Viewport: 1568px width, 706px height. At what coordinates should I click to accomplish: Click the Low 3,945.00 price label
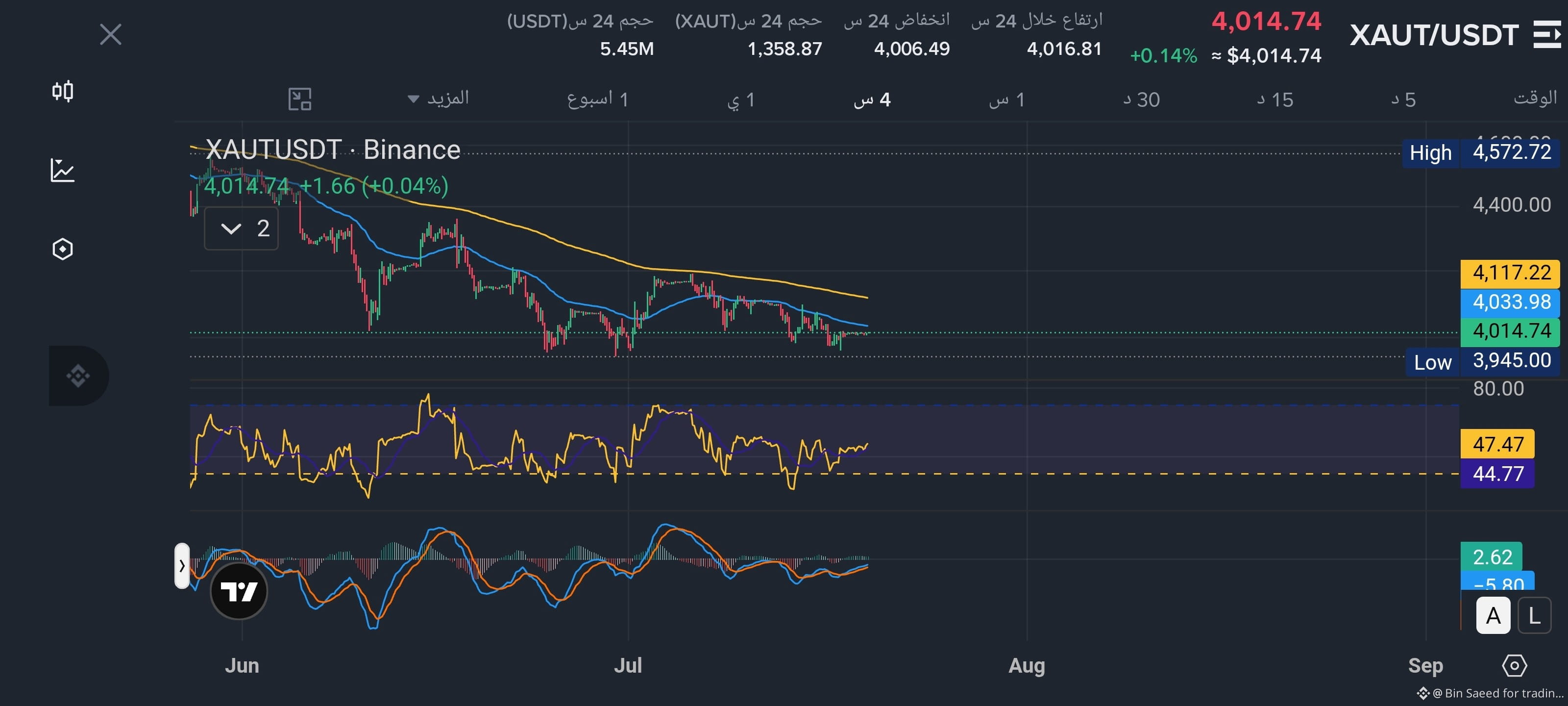click(x=1482, y=361)
